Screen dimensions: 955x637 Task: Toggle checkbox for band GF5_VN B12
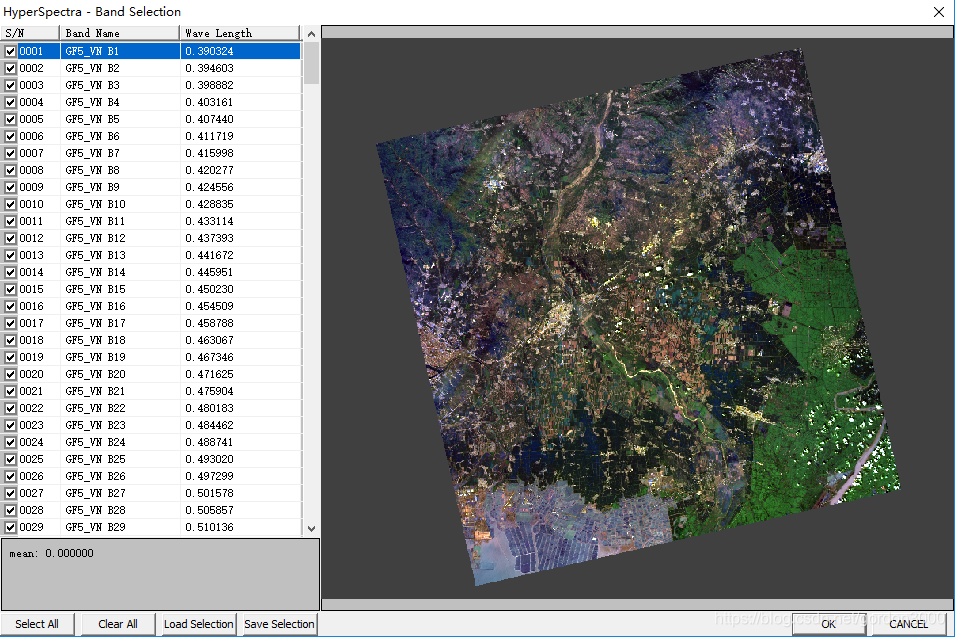(x=11, y=238)
